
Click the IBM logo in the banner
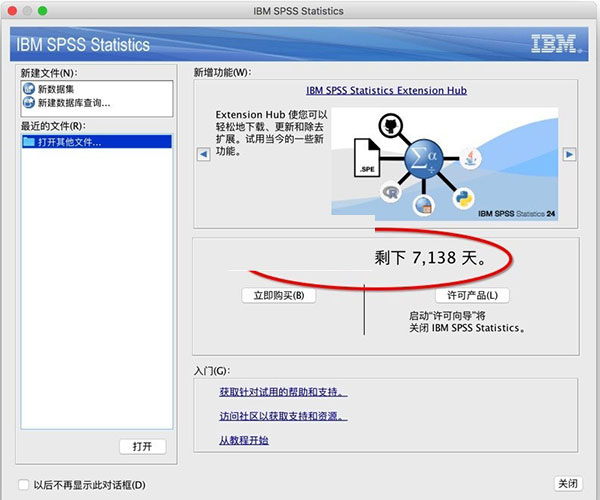pos(556,44)
